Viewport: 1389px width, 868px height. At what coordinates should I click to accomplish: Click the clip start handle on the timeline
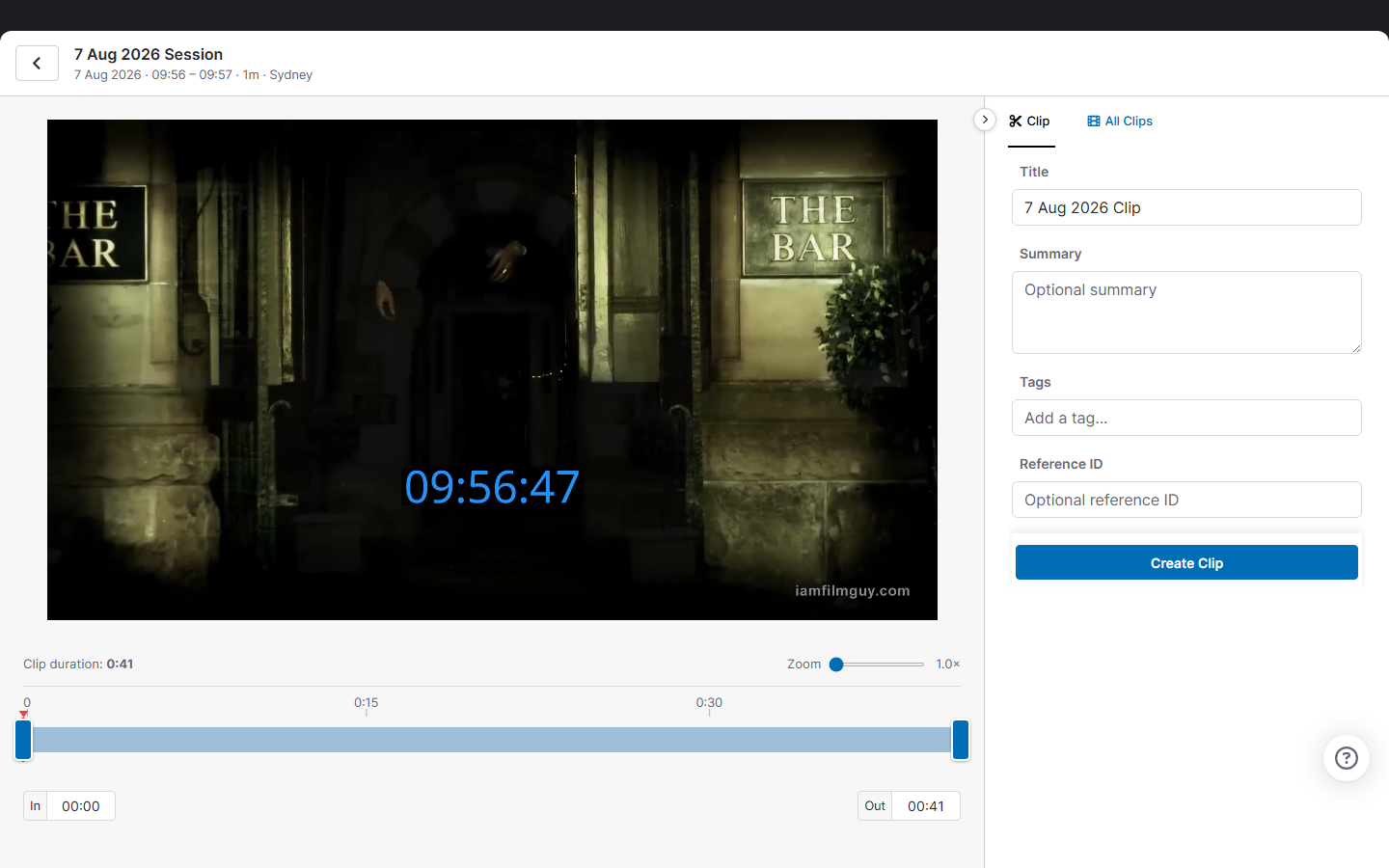click(x=23, y=740)
